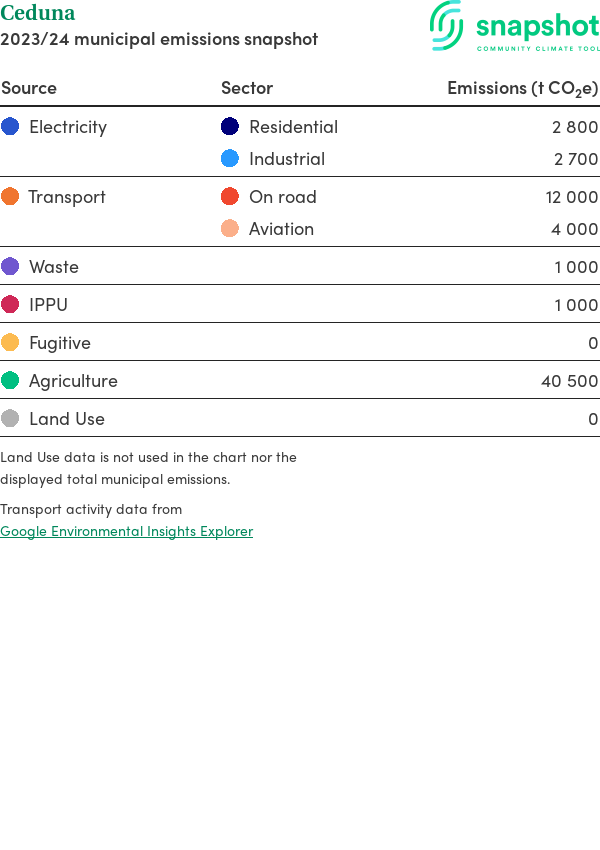Click the light blue Industrial sector dot

(x=230, y=158)
